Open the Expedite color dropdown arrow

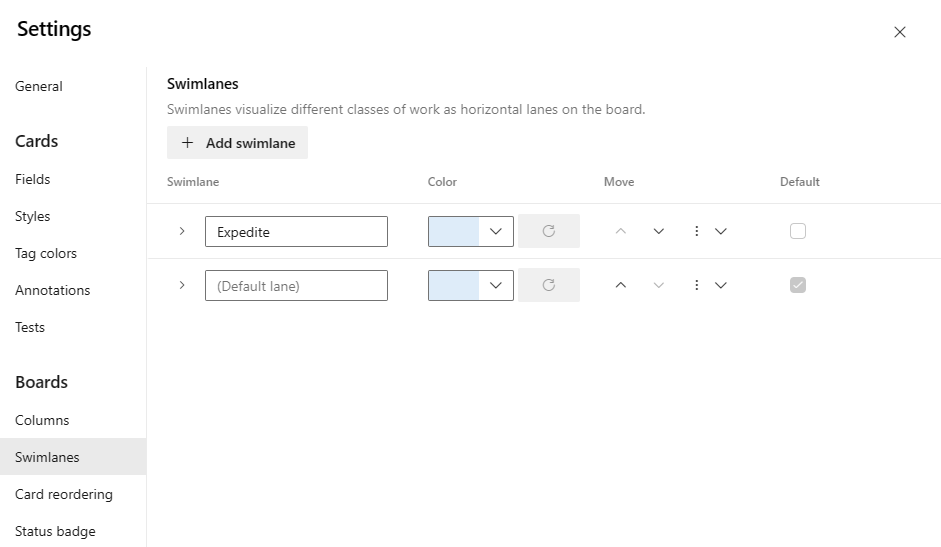point(496,231)
